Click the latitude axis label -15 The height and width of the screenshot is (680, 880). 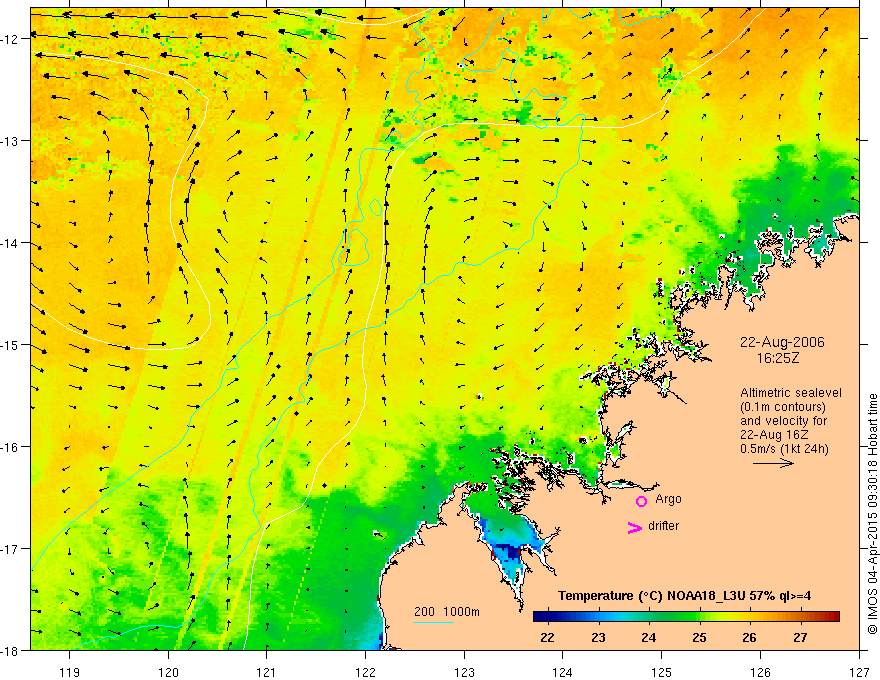[x=12, y=345]
